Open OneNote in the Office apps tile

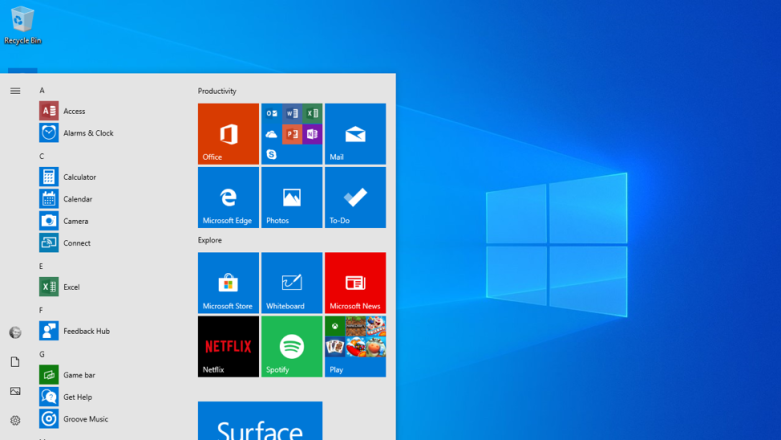(x=312, y=134)
